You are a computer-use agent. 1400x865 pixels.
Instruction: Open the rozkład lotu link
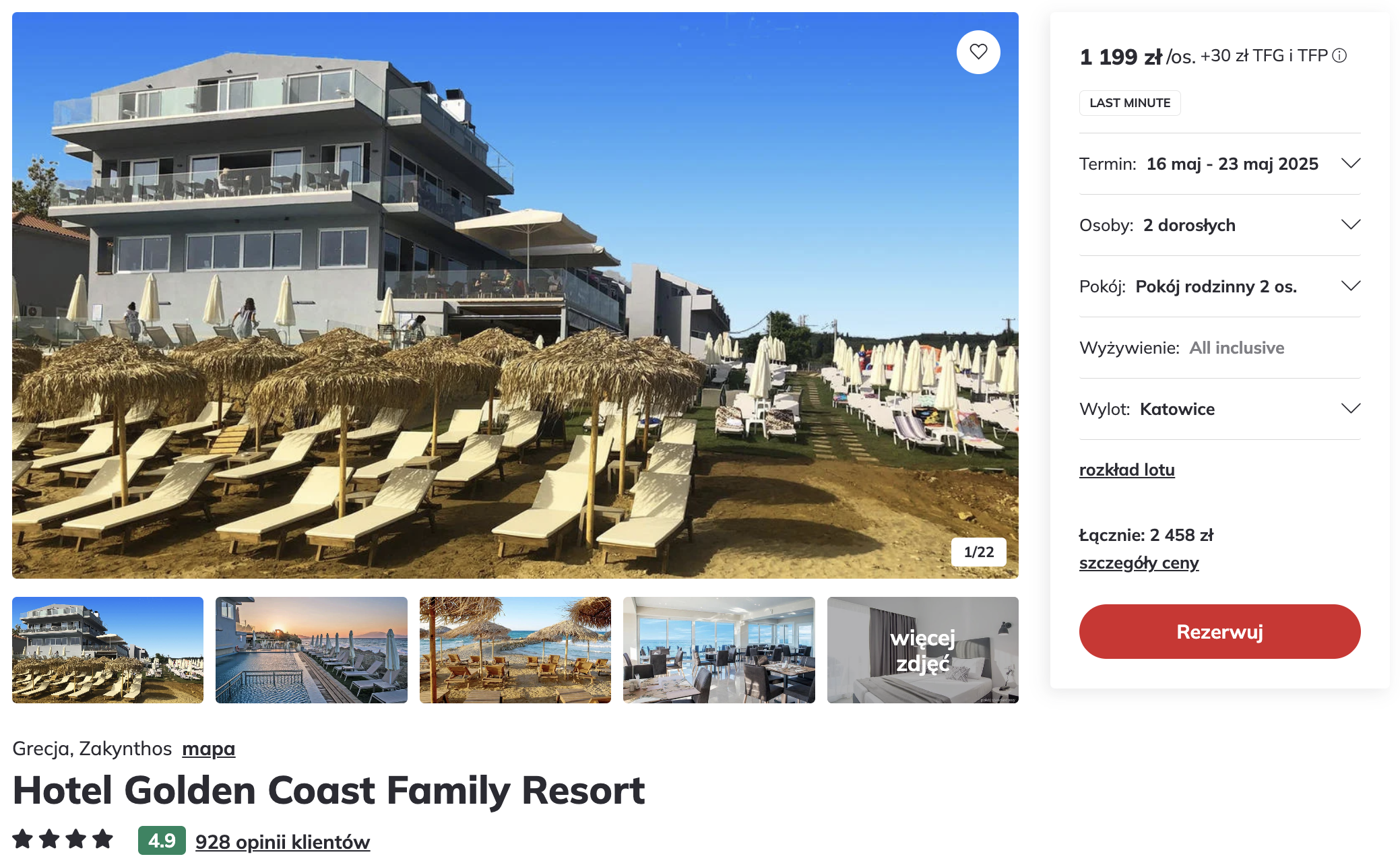(1126, 470)
